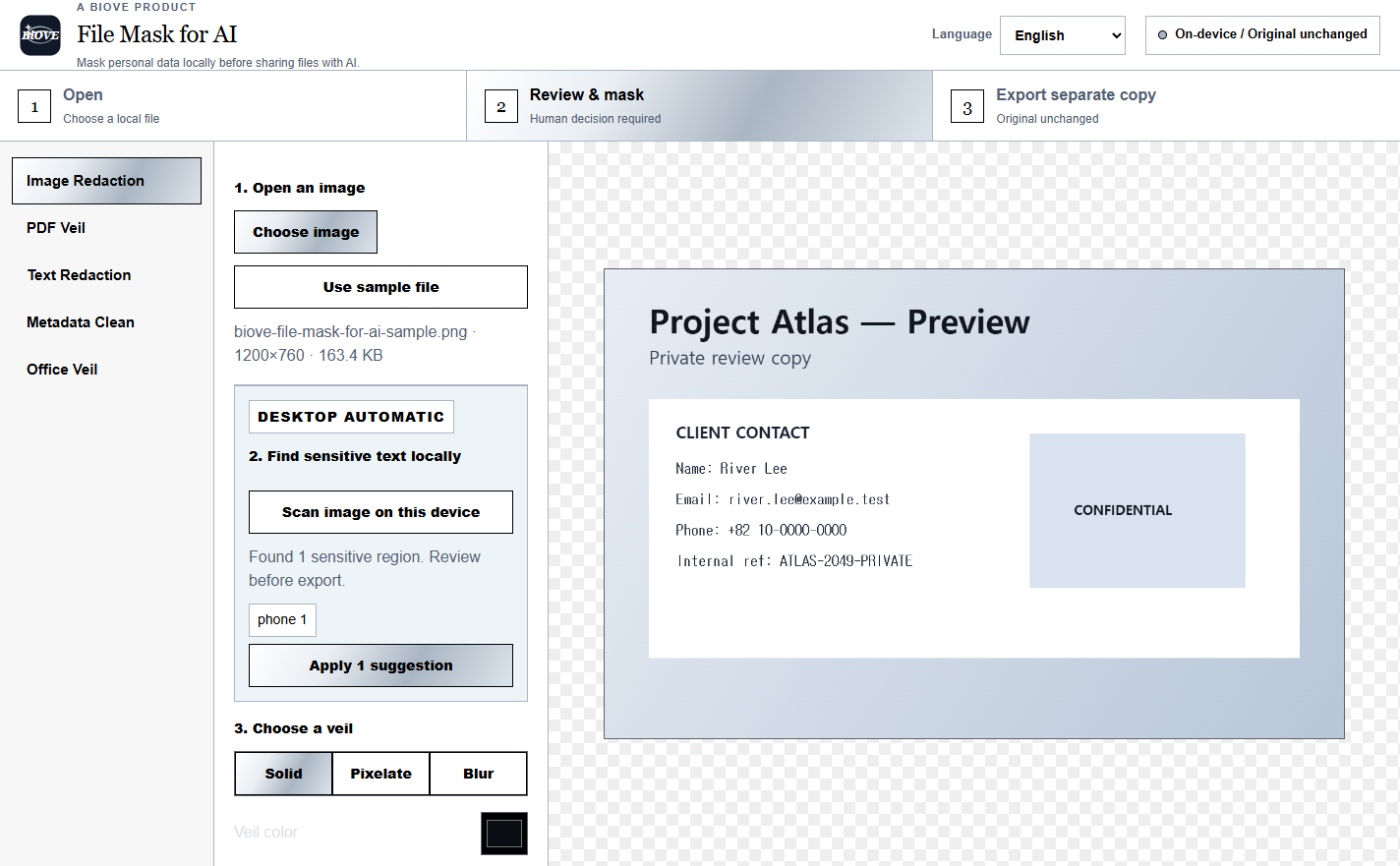Screen dimensions: 1400x866
Task: Switch to PDF Veil
Action: (106, 228)
